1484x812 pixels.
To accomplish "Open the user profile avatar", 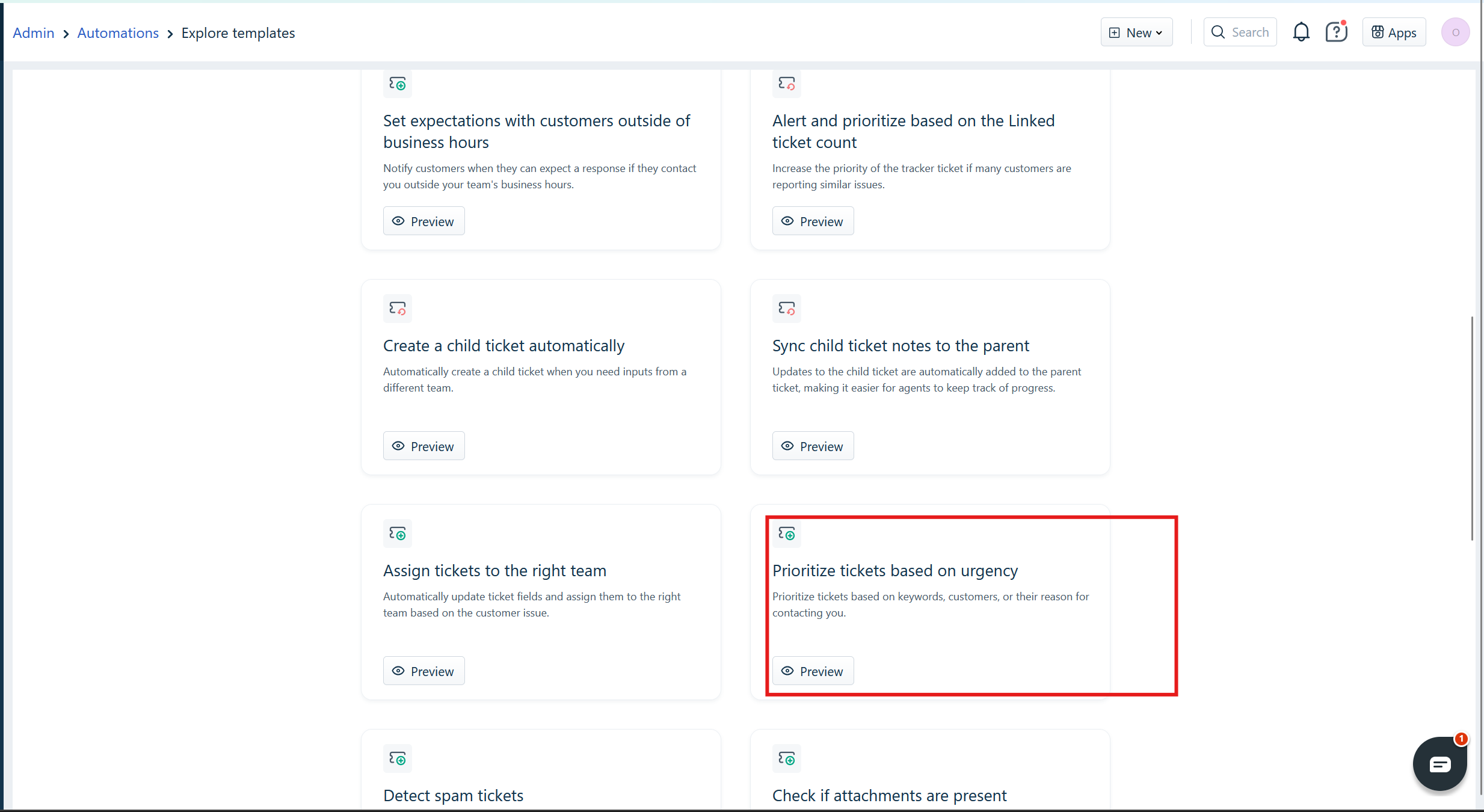I will tap(1455, 32).
